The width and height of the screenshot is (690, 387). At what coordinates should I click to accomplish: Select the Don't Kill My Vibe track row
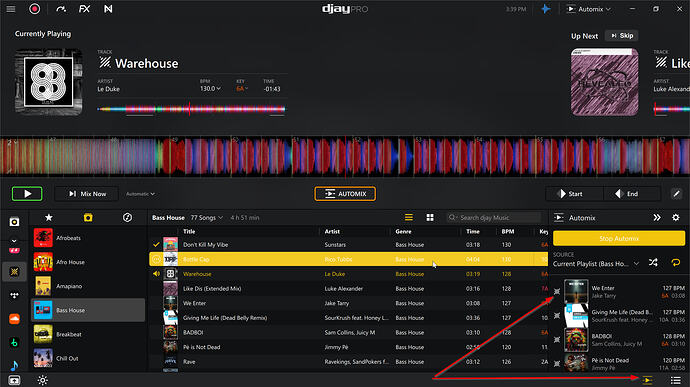point(349,245)
